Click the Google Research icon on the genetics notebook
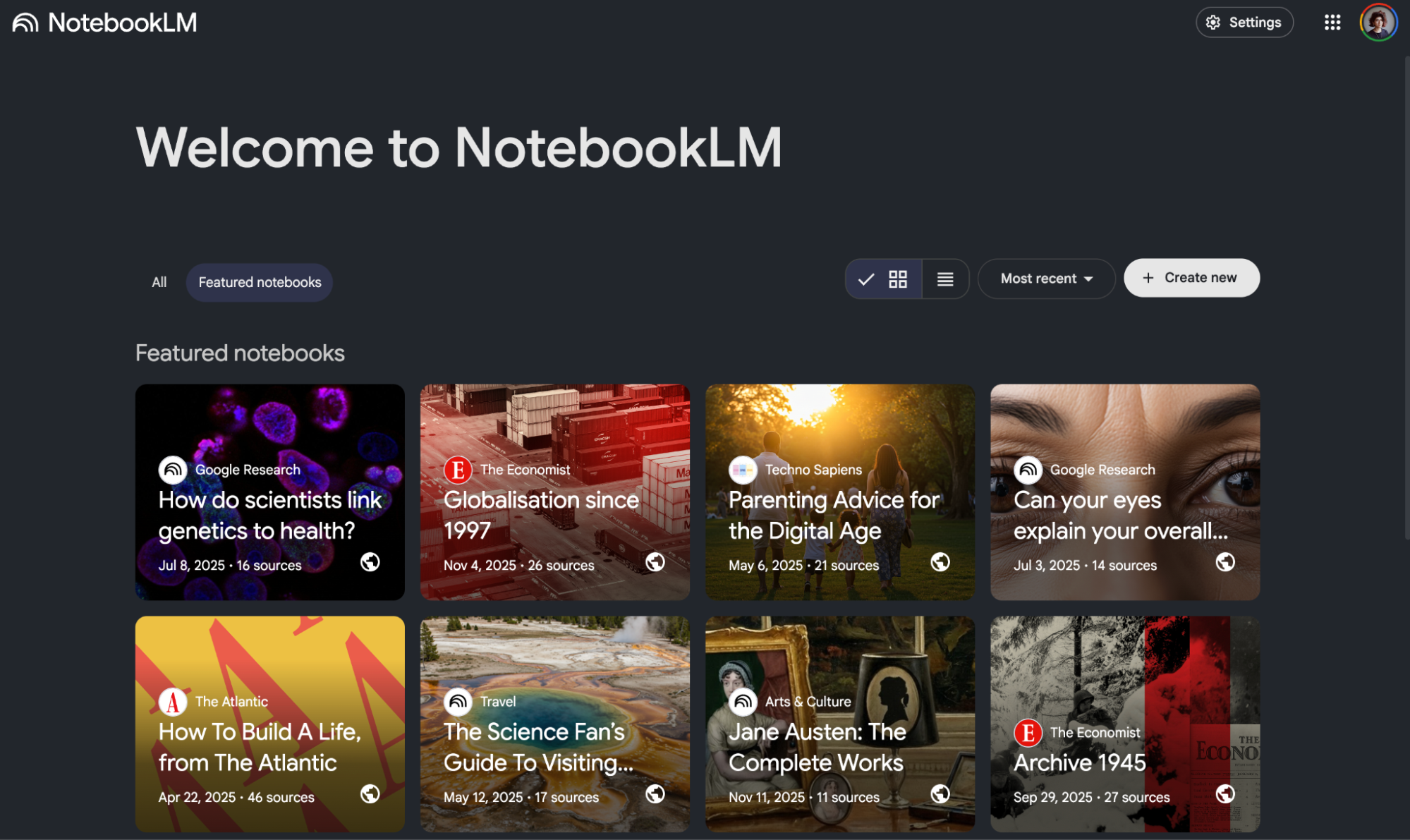This screenshot has height=840, width=1410. [x=174, y=469]
